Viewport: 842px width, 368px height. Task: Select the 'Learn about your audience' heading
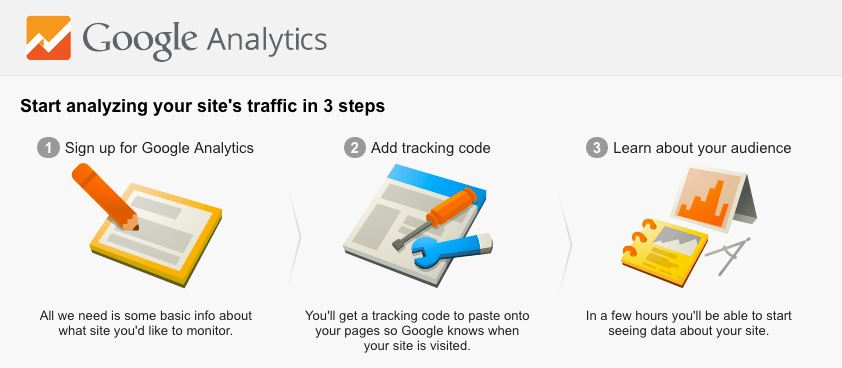coord(702,148)
